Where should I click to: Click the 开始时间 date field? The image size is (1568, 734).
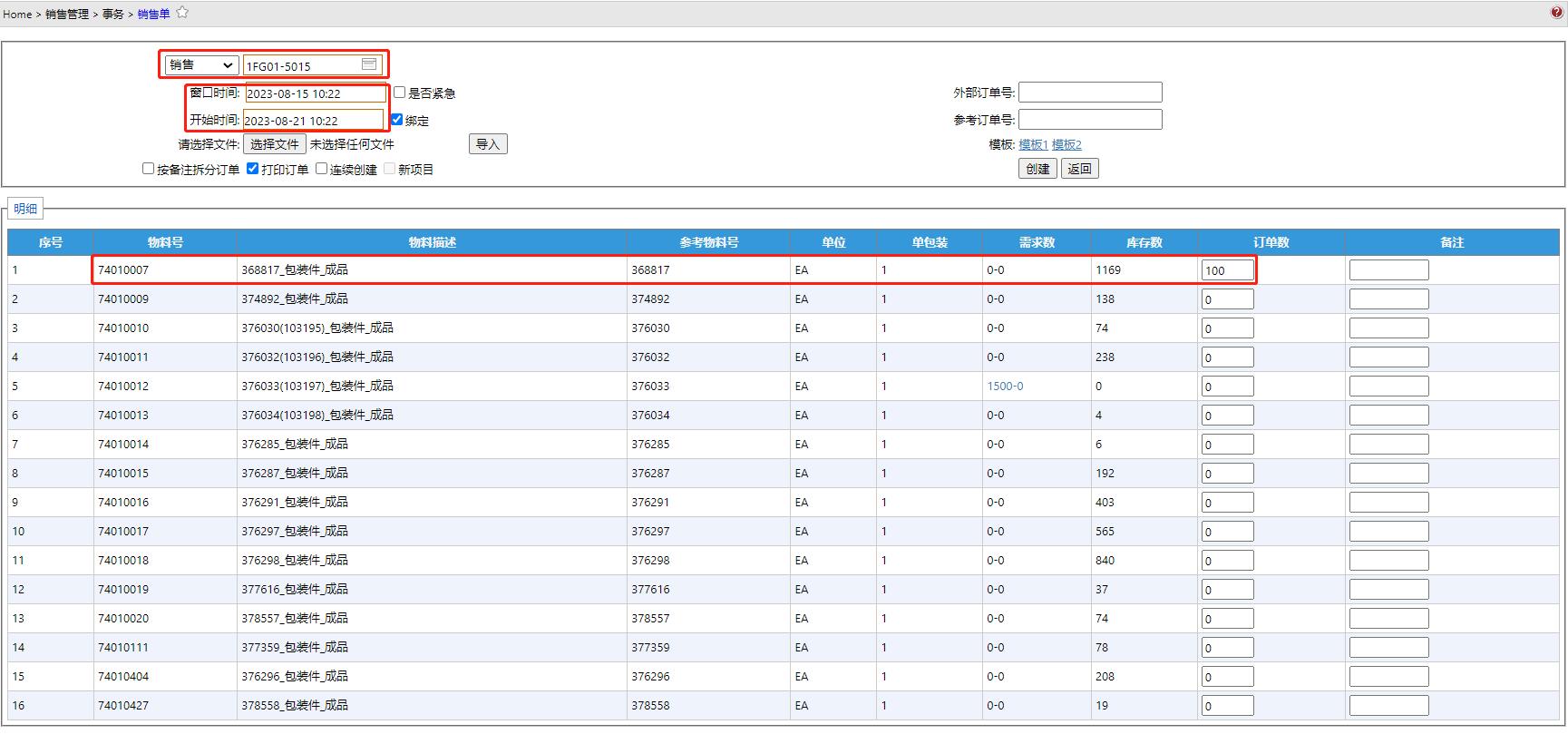pyautogui.click(x=313, y=120)
